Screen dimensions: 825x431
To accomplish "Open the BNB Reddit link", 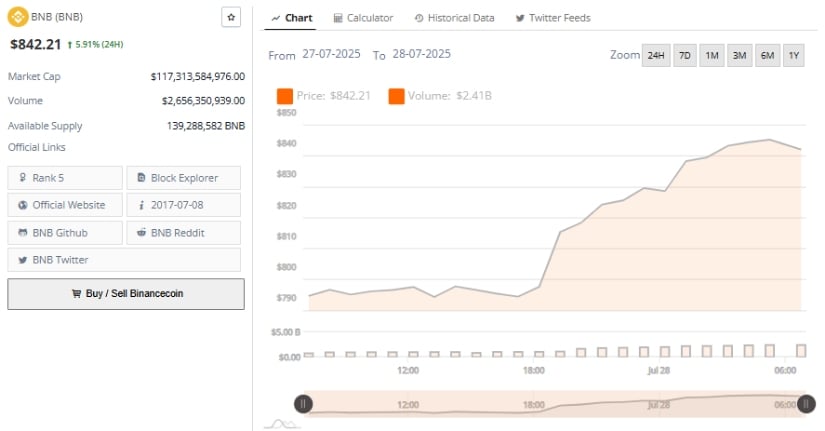I will [x=184, y=233].
